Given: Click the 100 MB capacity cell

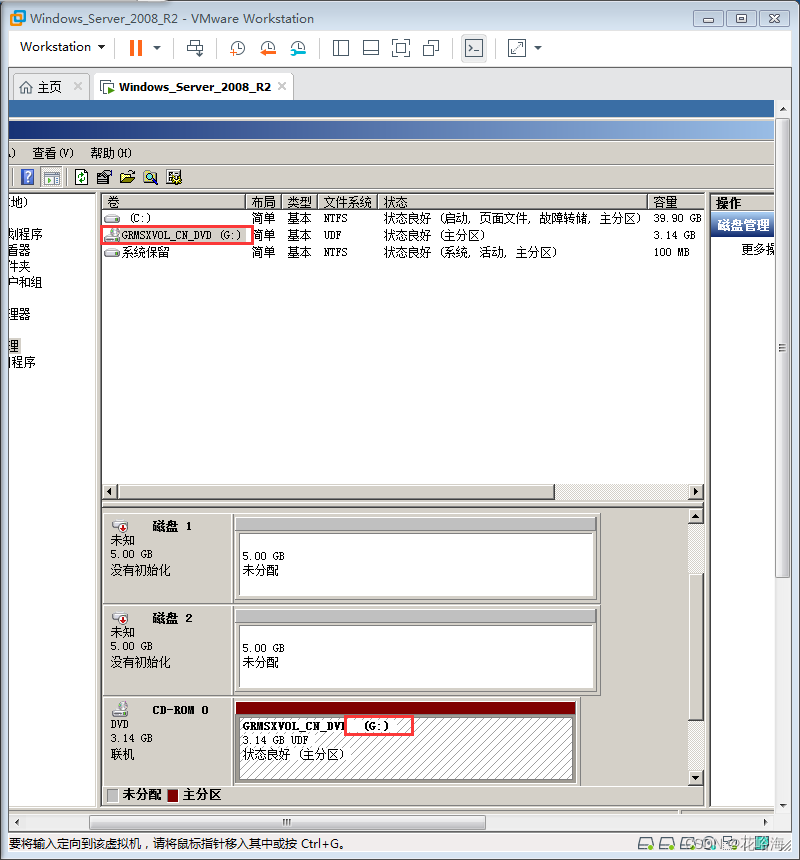Looking at the screenshot, I should (672, 252).
